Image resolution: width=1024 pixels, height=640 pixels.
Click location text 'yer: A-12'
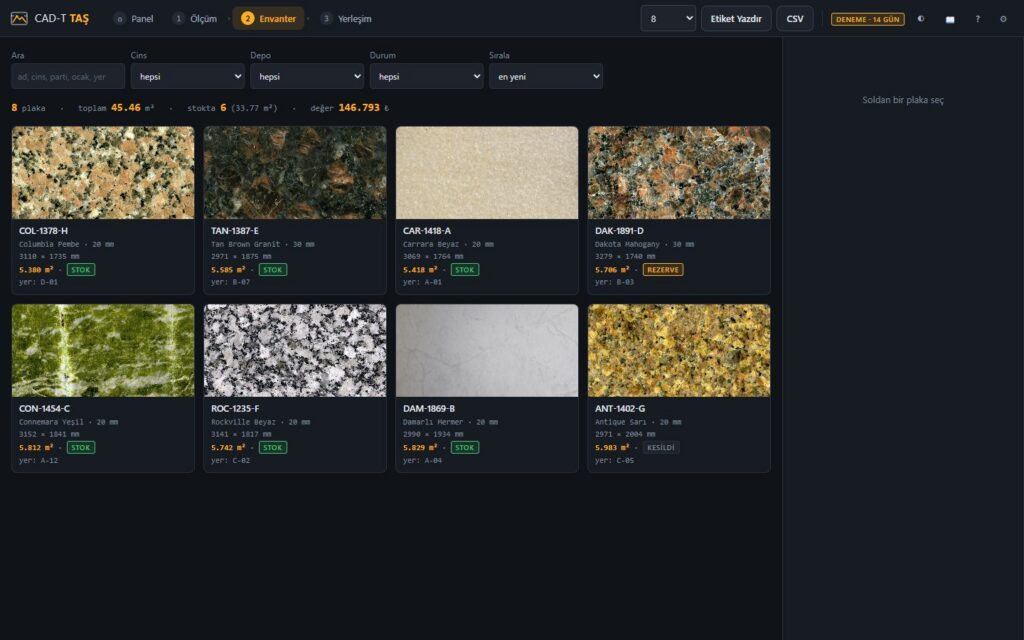(39, 460)
